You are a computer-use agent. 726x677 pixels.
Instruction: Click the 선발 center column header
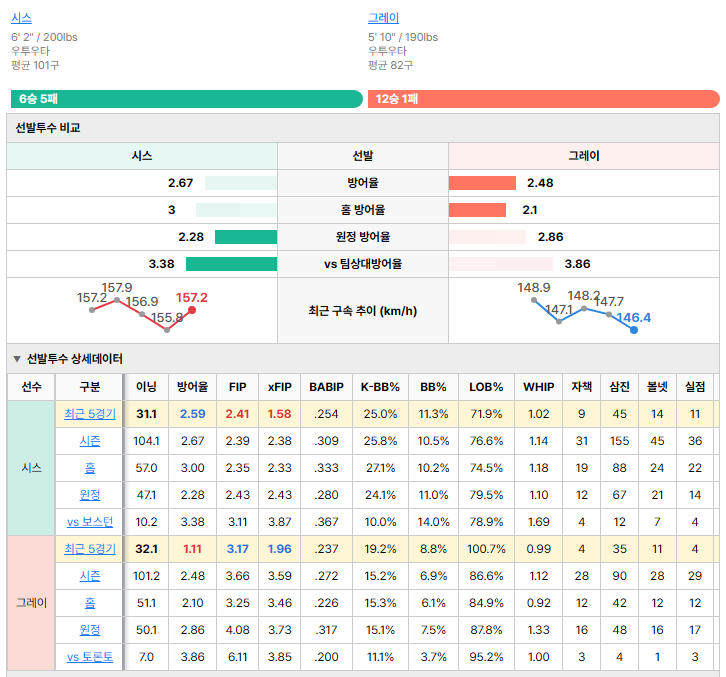(x=363, y=156)
